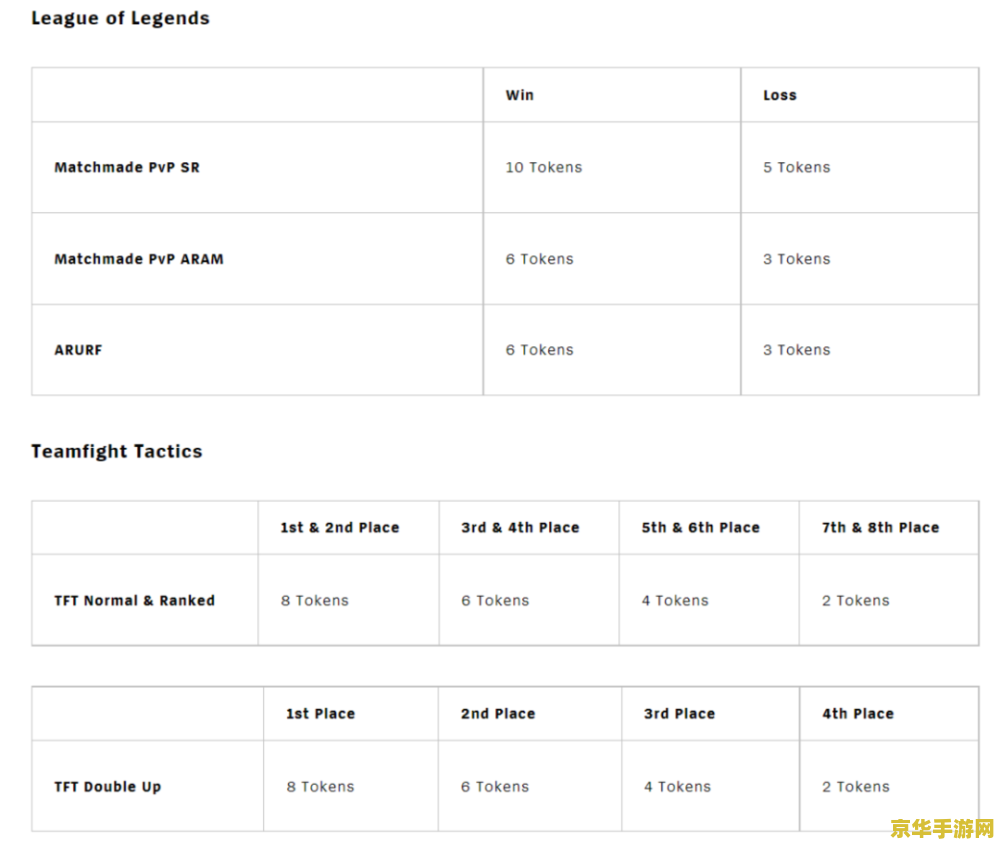Select the 3rd & 4th Place header
Viewport: 1000px width, 847px height.
520,527
